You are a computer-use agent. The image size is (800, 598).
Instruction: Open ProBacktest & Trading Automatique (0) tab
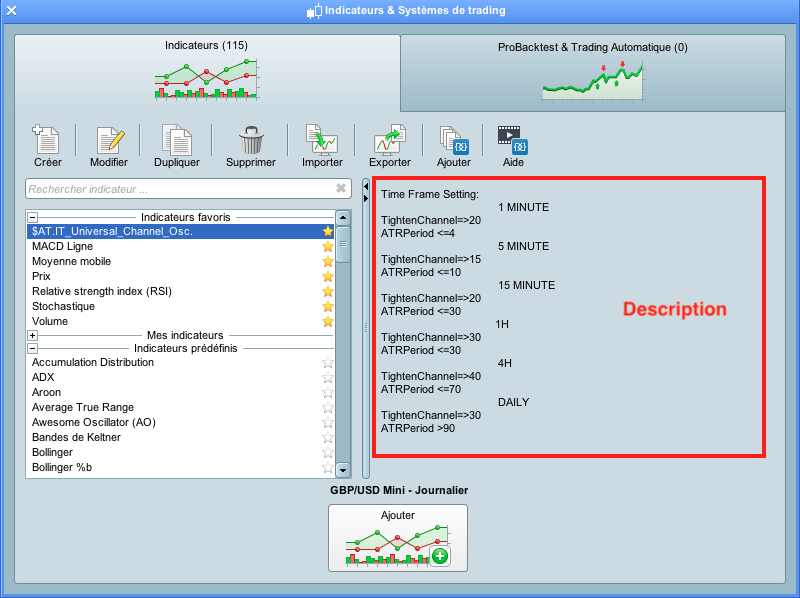click(x=593, y=73)
